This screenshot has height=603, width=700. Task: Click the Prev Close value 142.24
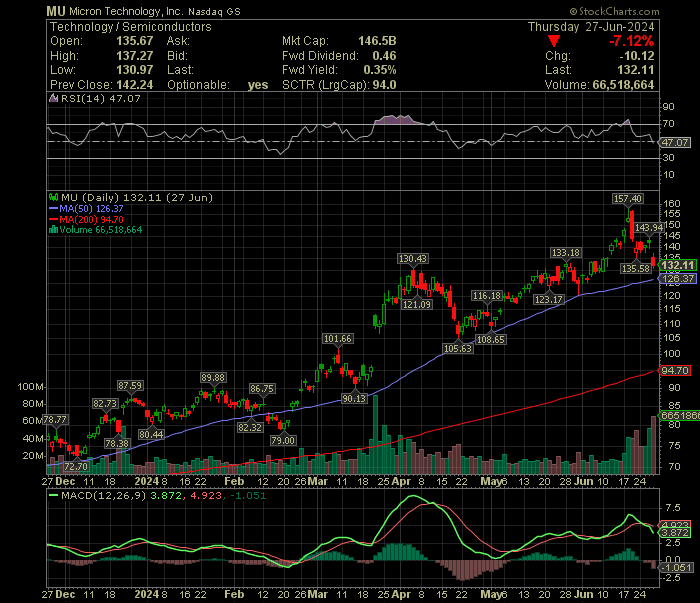pyautogui.click(x=134, y=85)
